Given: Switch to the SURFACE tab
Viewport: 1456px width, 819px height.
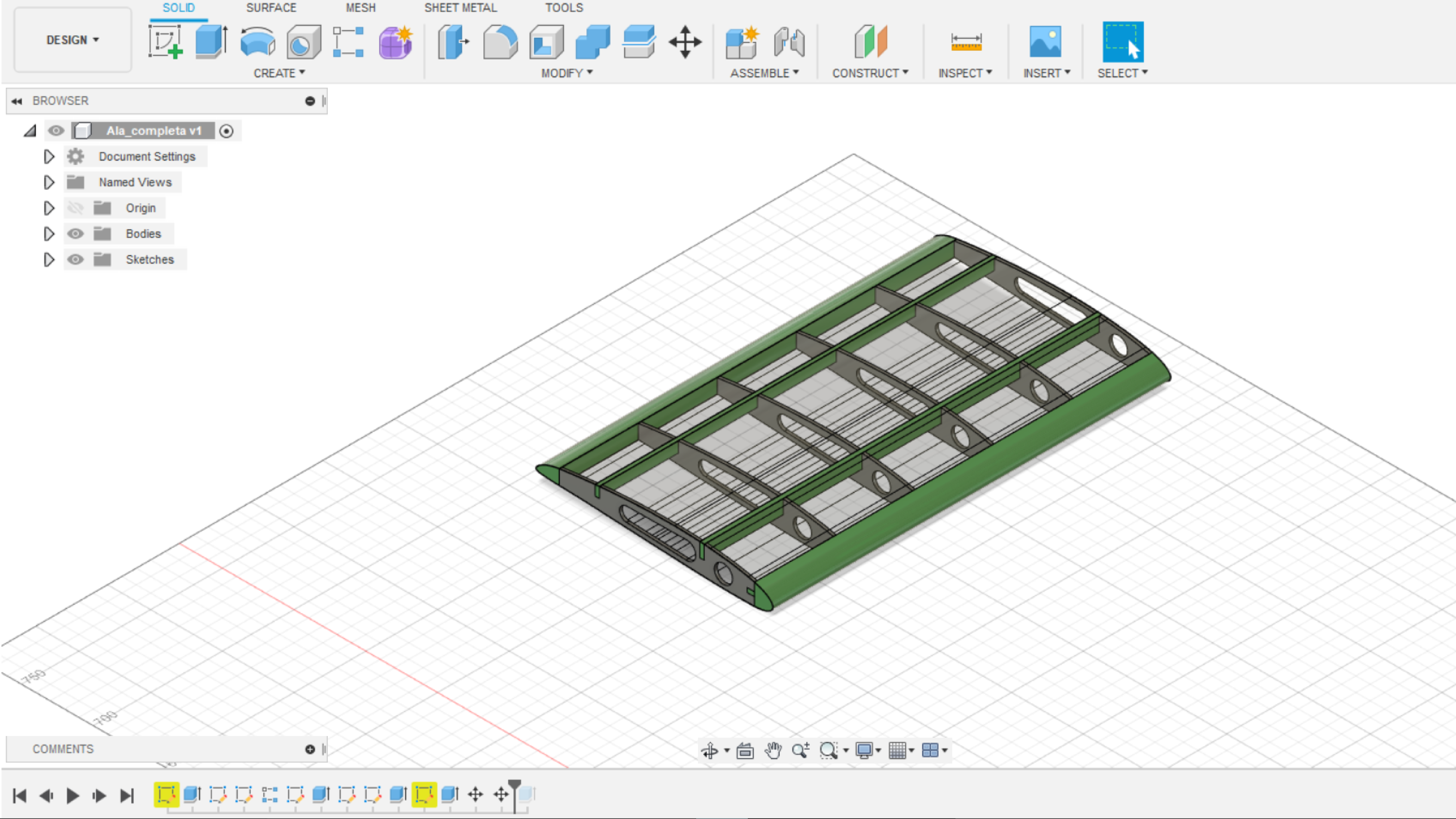Looking at the screenshot, I should pos(271,8).
